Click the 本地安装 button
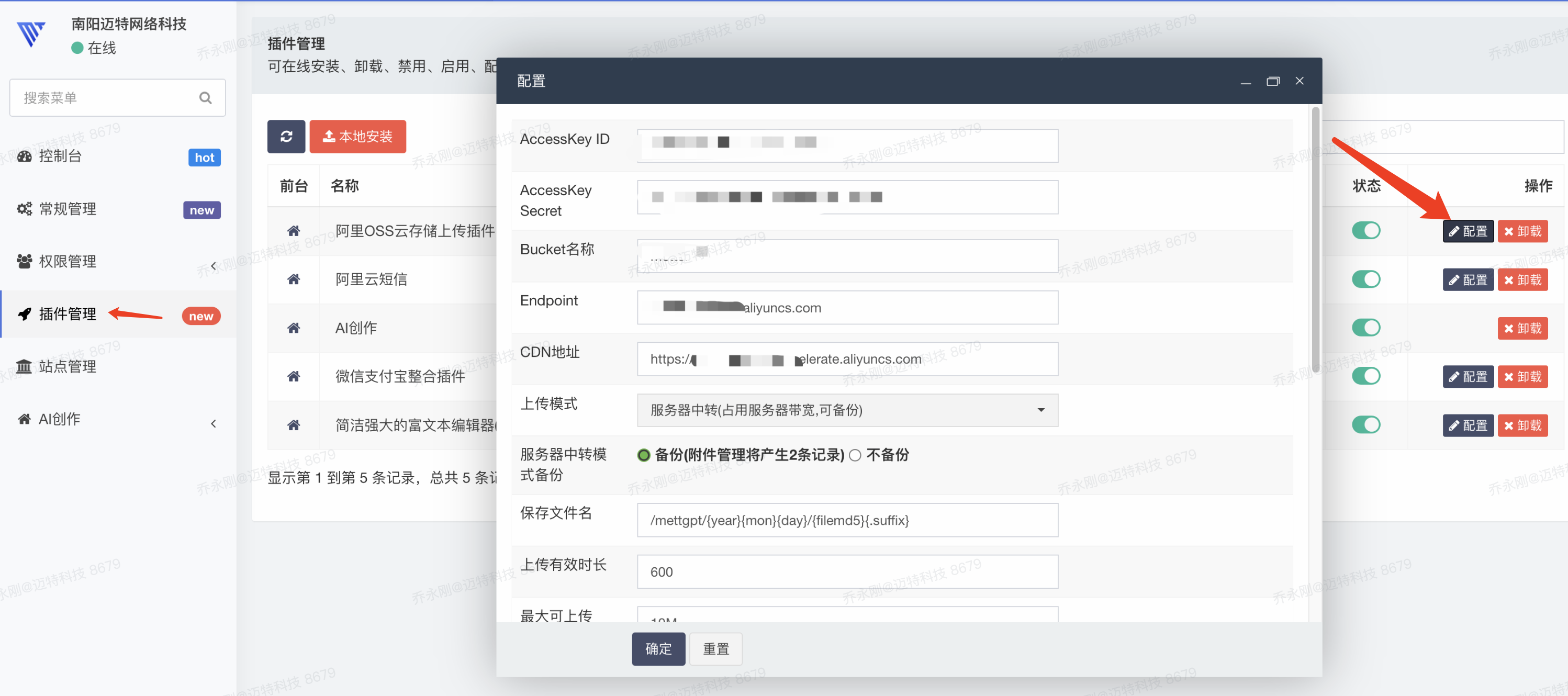The image size is (1568, 696). 357,136
